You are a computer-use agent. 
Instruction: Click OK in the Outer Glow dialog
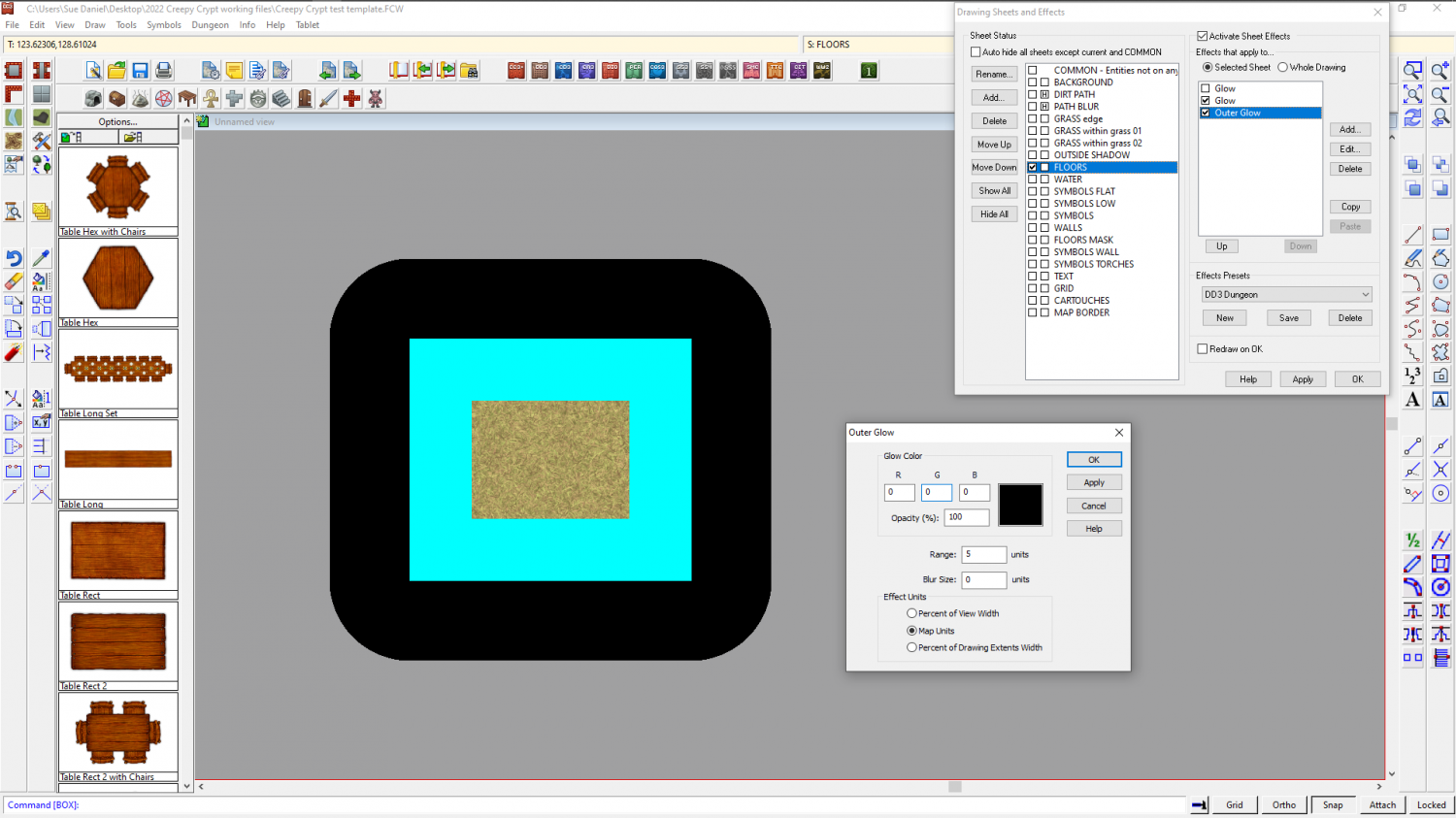[x=1094, y=460]
